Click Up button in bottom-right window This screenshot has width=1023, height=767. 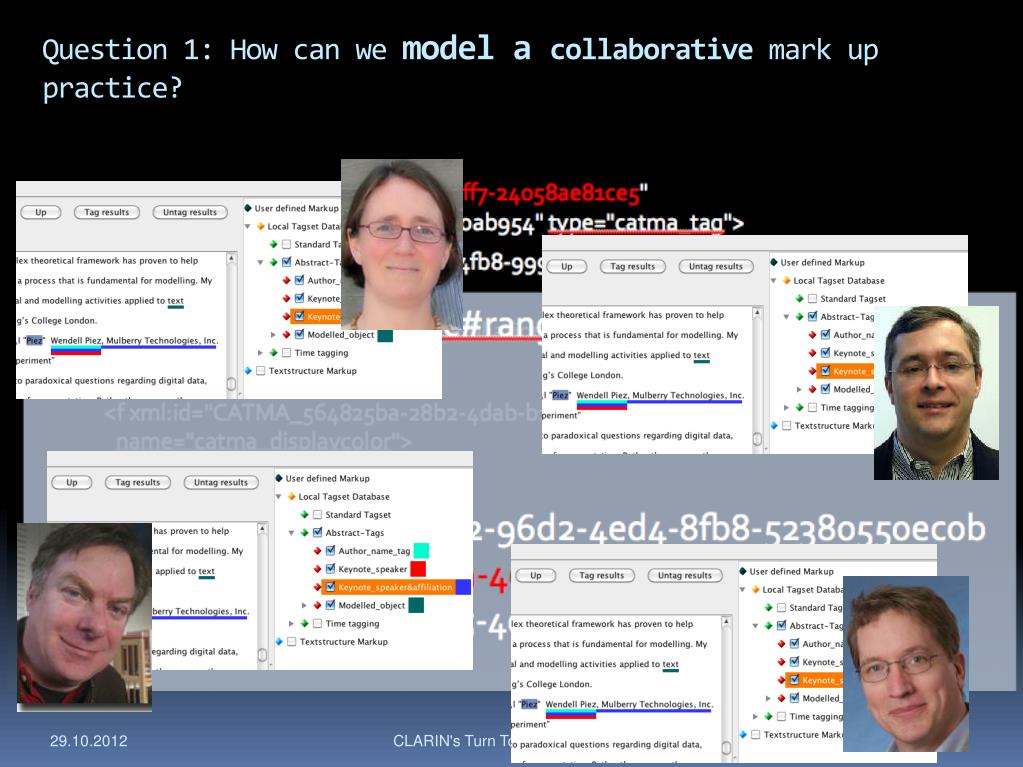tap(536, 575)
